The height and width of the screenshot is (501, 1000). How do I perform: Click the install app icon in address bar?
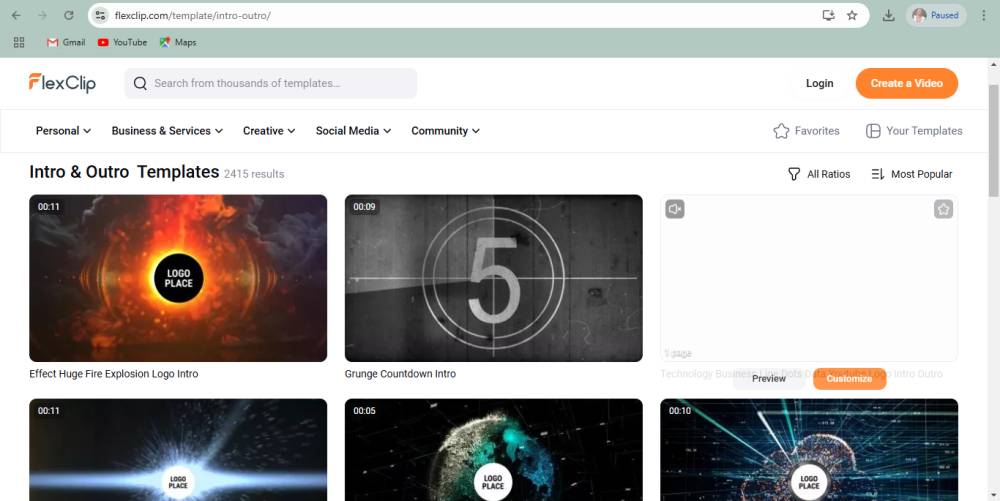828,15
